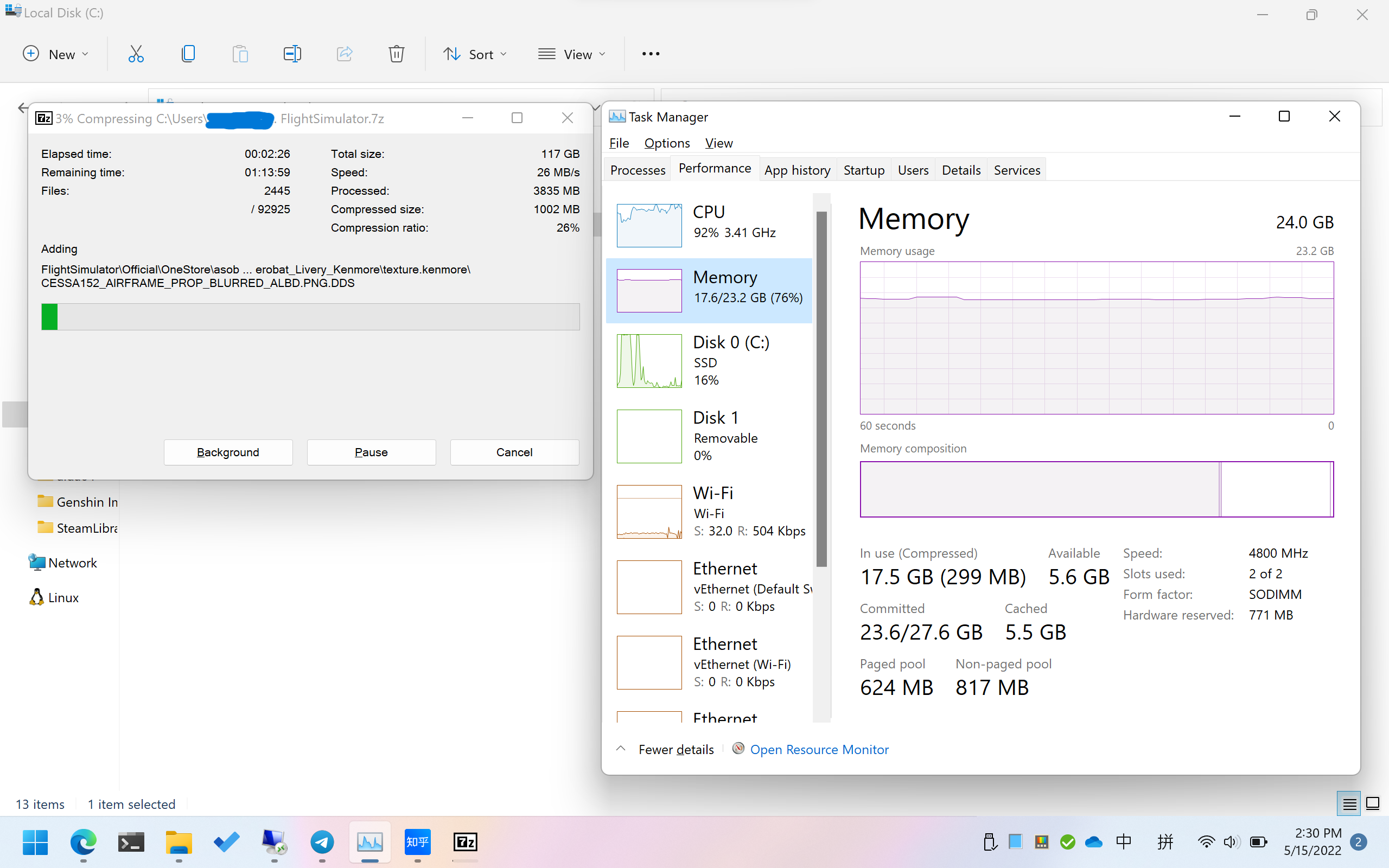Switch Explorer to details view icon
This screenshot has width=1389, height=868.
coord(1349,805)
